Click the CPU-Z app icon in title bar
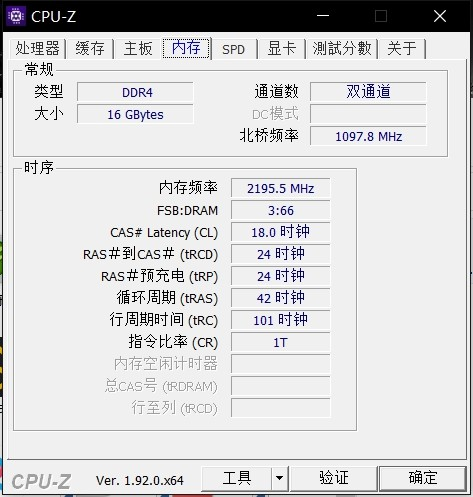Screen dimensions: 473x497 pyautogui.click(x=16, y=16)
